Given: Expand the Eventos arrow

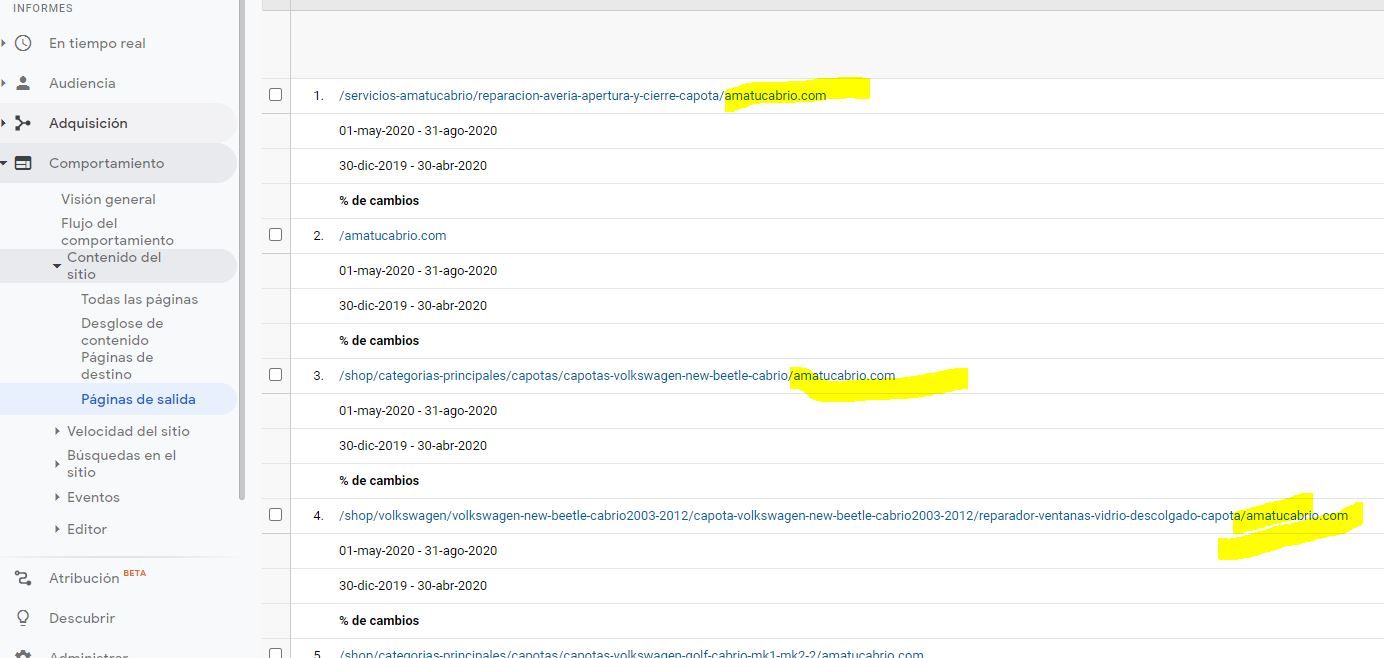Looking at the screenshot, I should [x=57, y=497].
